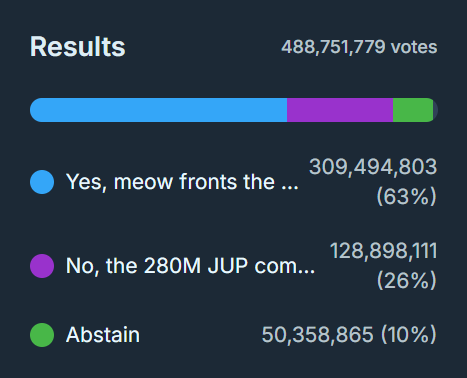Click the Results heading

pyautogui.click(x=78, y=47)
